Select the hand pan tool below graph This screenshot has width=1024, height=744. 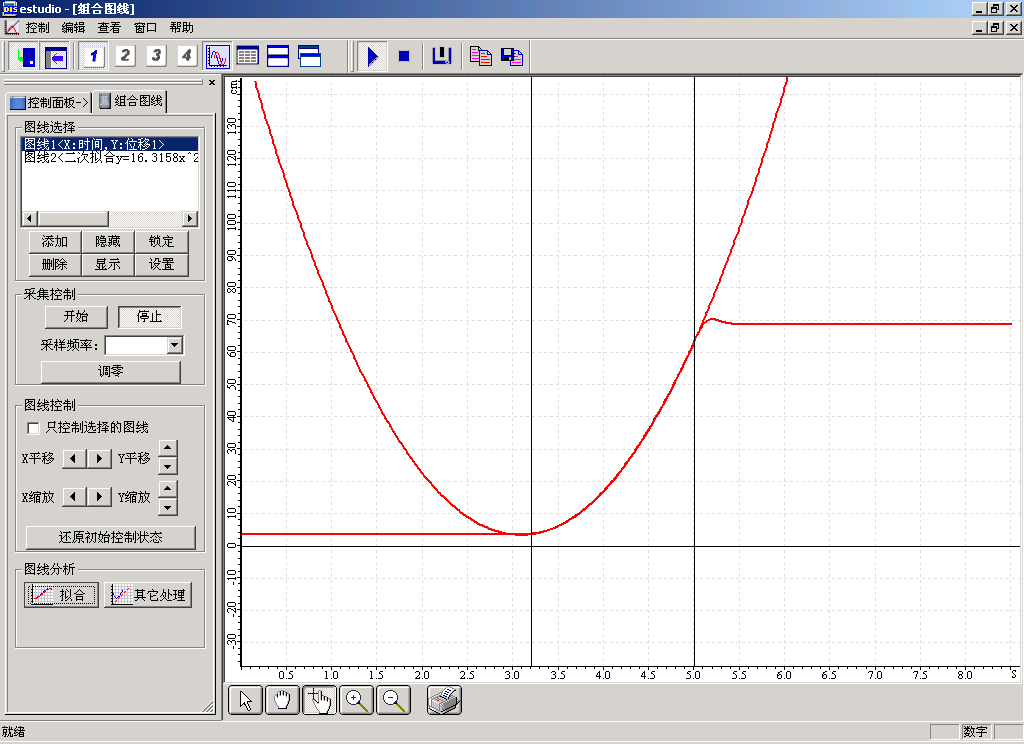(283, 701)
